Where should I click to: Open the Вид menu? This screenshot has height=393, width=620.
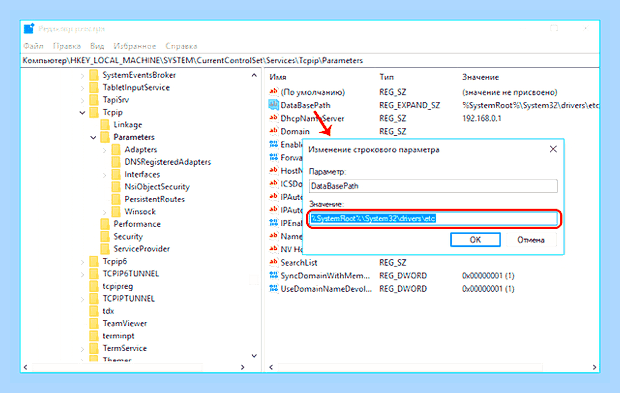pos(97,46)
